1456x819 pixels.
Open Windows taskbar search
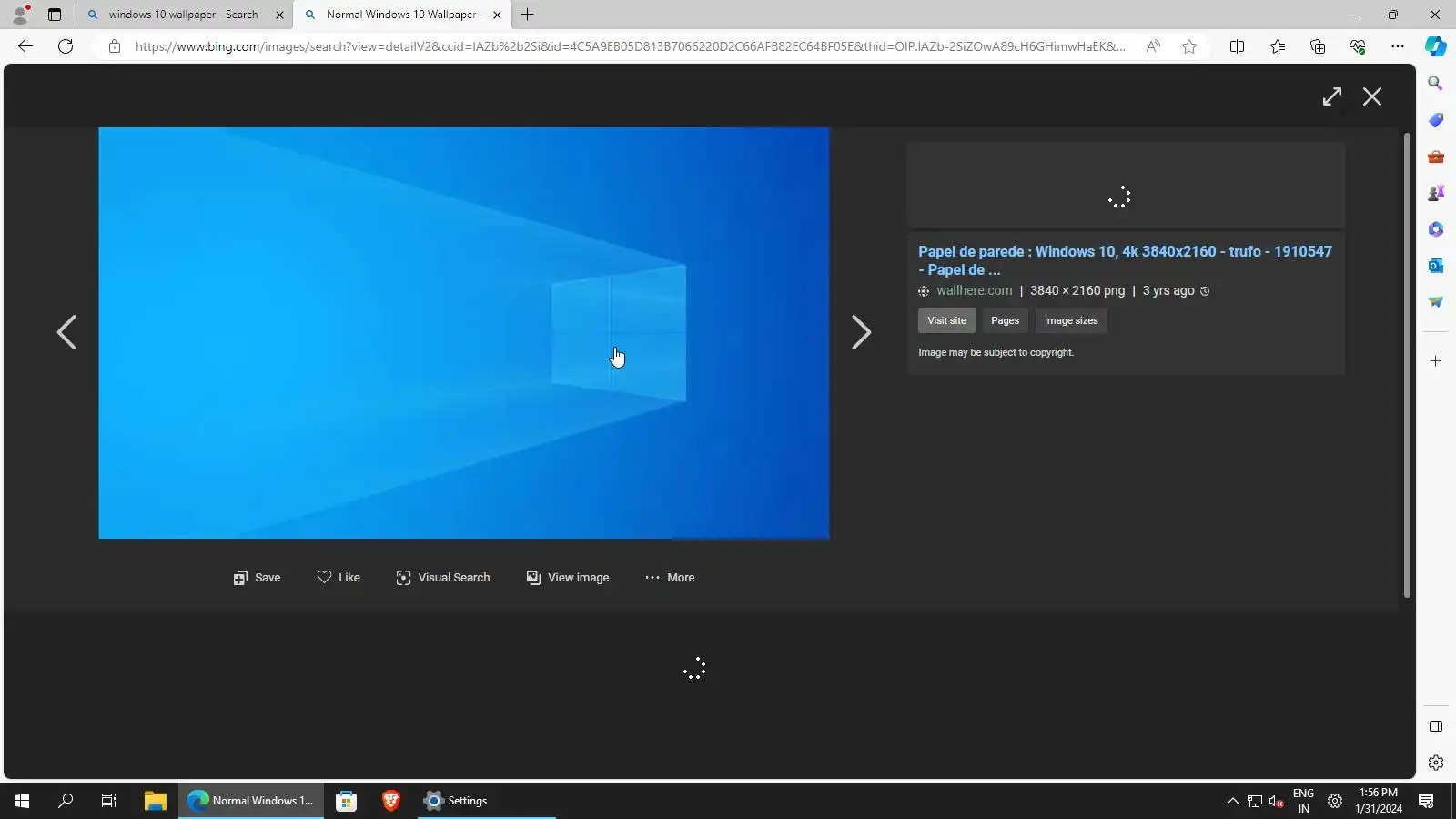66,801
